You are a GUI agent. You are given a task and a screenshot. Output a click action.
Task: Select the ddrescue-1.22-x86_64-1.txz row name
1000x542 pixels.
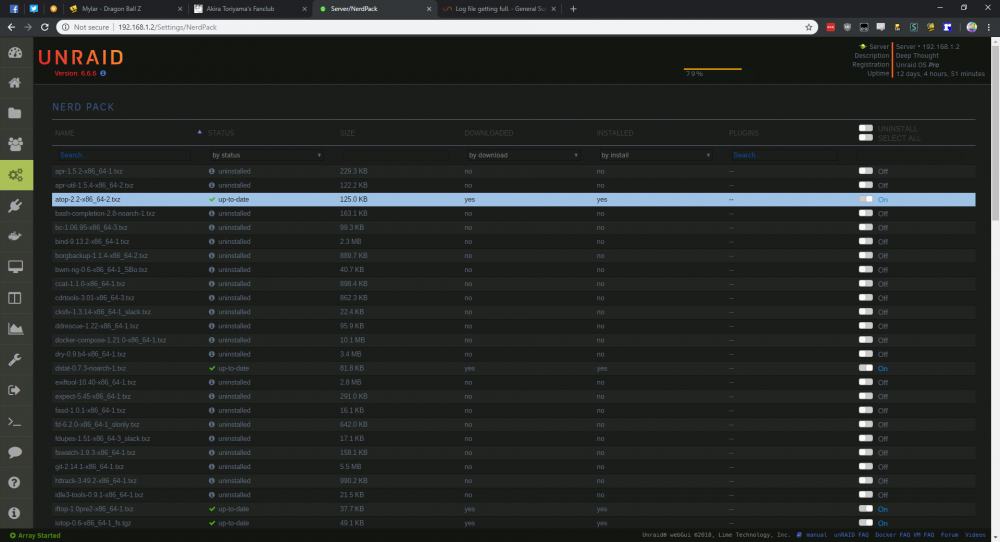pos(96,326)
